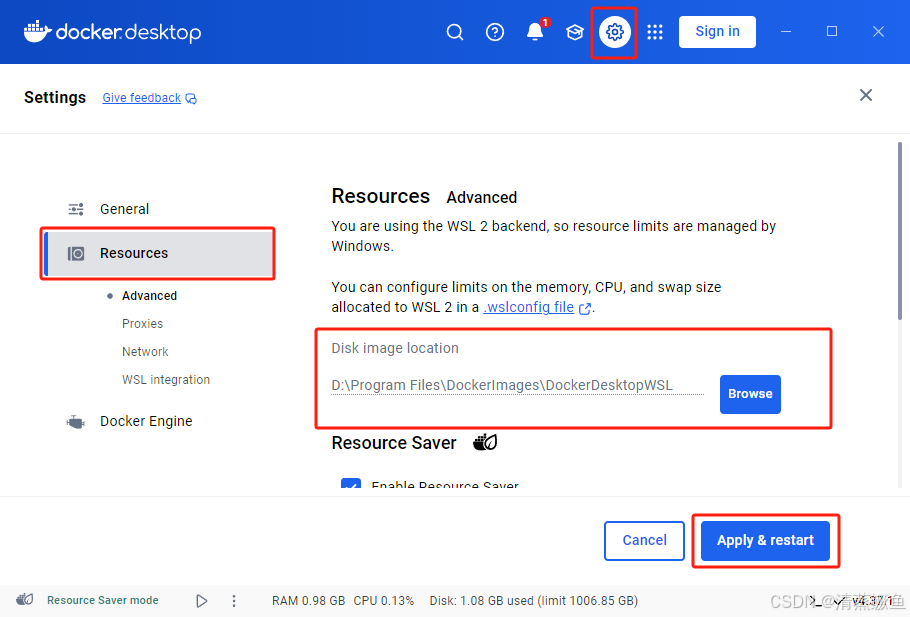Click the Docker Engine whale icon in sidebar
Image resolution: width=910 pixels, height=617 pixels.
[76, 422]
